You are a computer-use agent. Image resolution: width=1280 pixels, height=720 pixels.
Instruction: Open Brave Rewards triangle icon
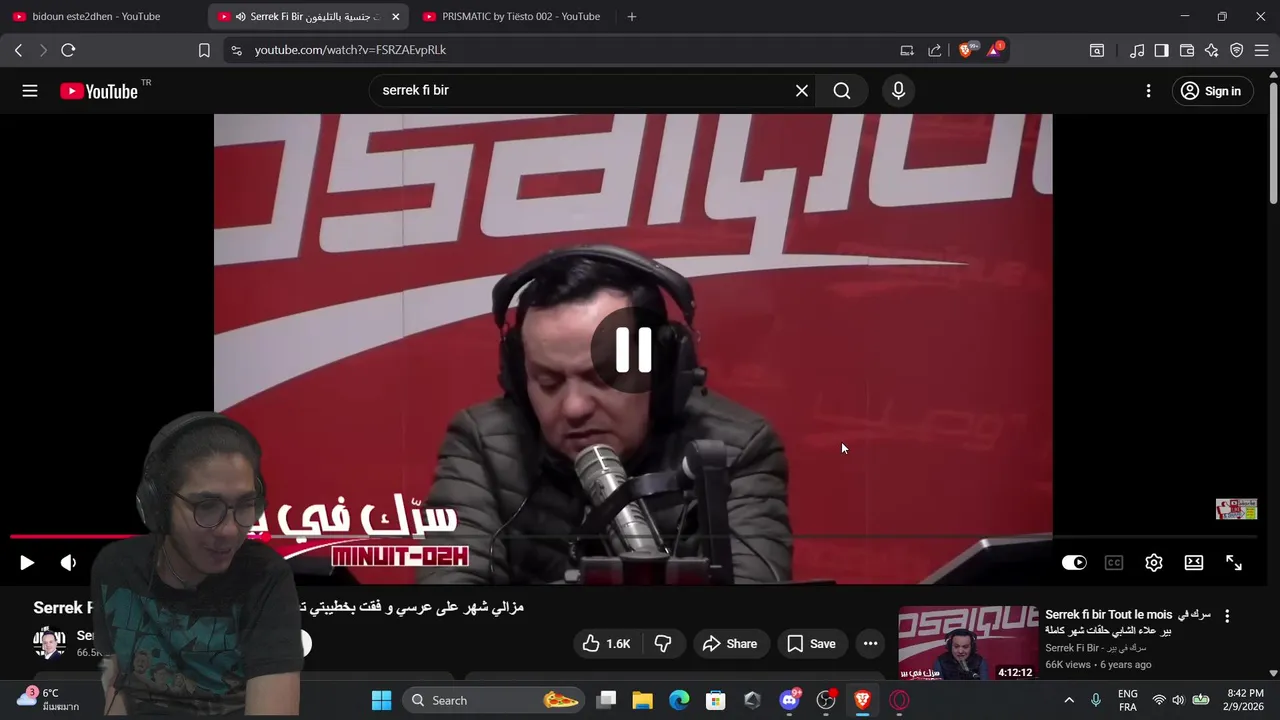[x=995, y=50]
